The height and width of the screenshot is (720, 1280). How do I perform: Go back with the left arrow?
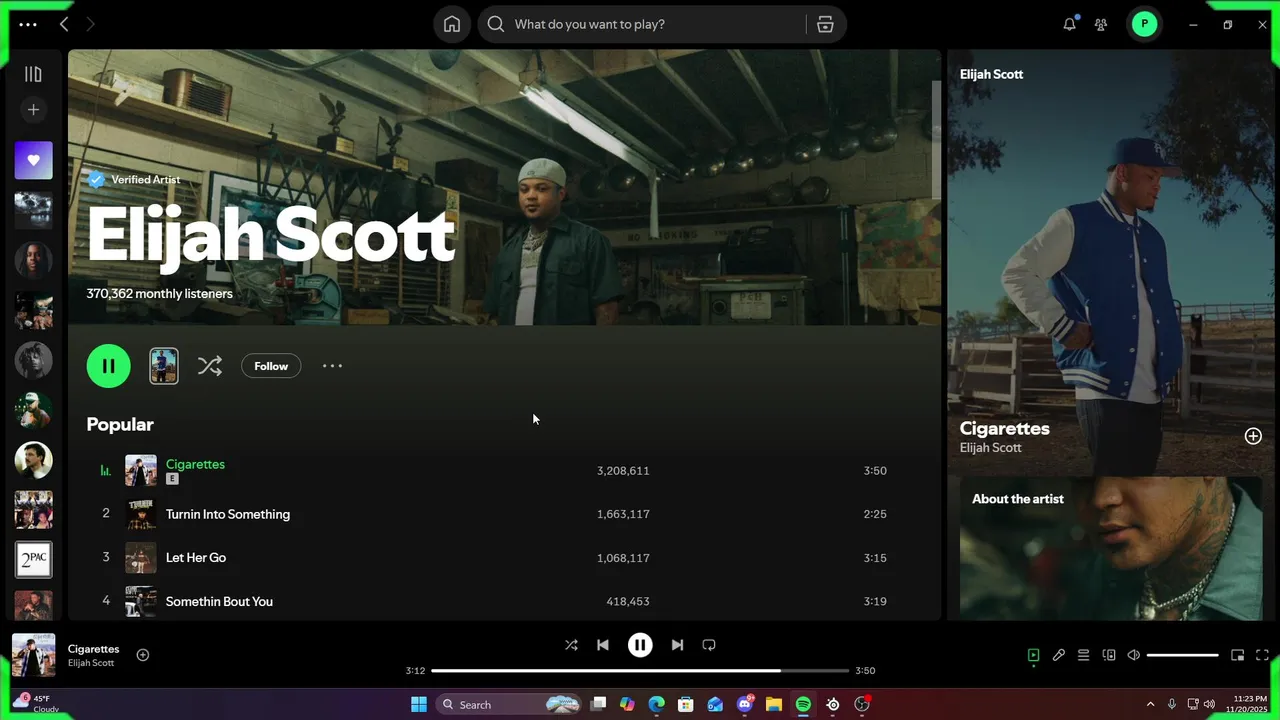coord(64,24)
